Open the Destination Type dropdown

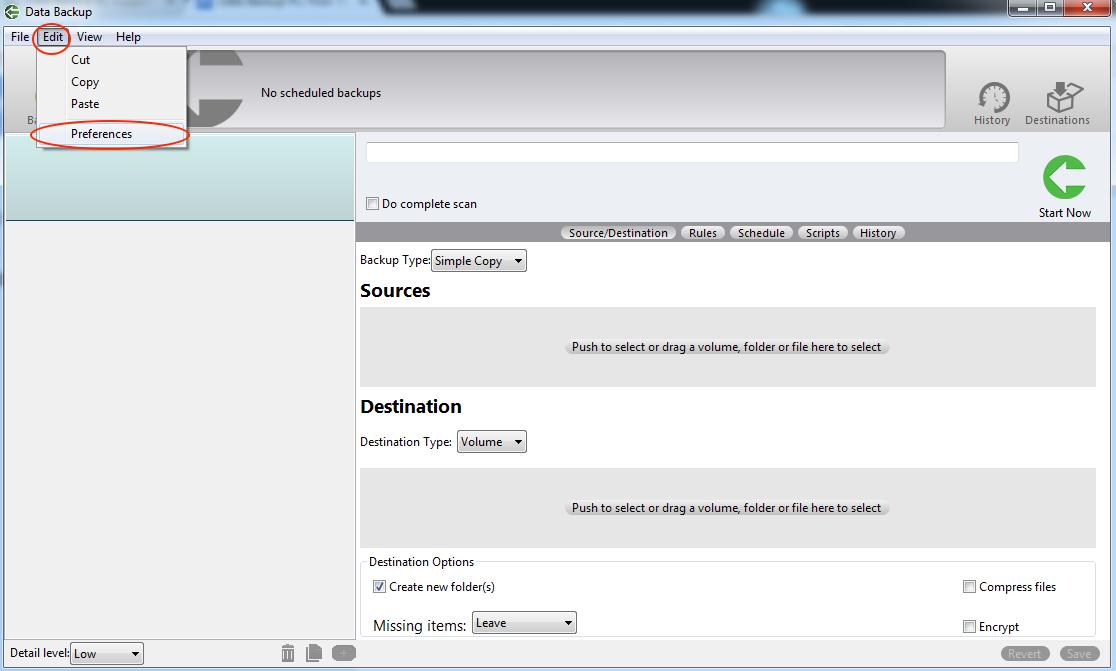[491, 441]
